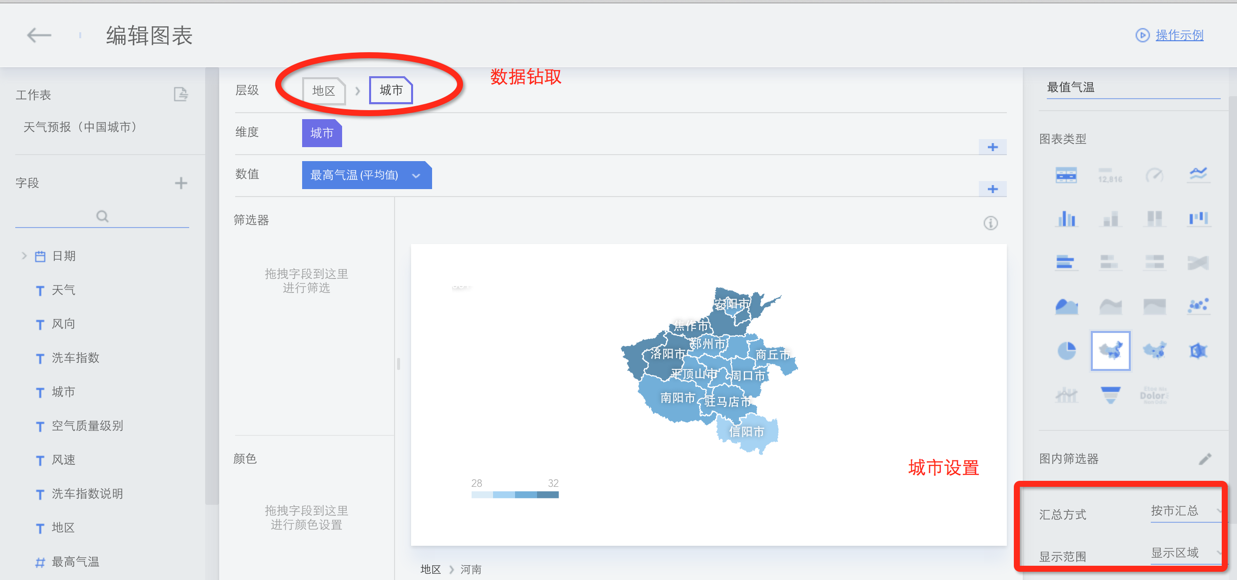Switch to the 地区 level in hierarchy
Viewport: 1237px width, 580px height.
(323, 90)
